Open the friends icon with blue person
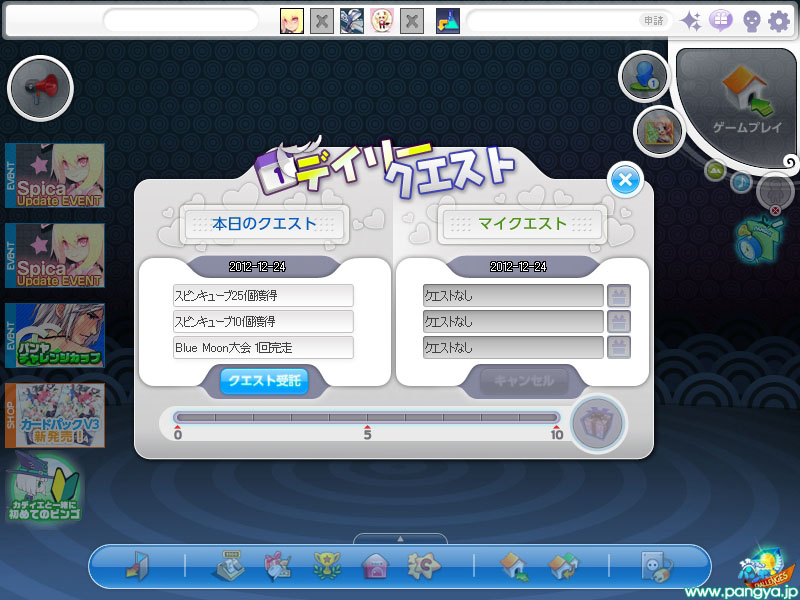This screenshot has width=800, height=600. click(644, 77)
